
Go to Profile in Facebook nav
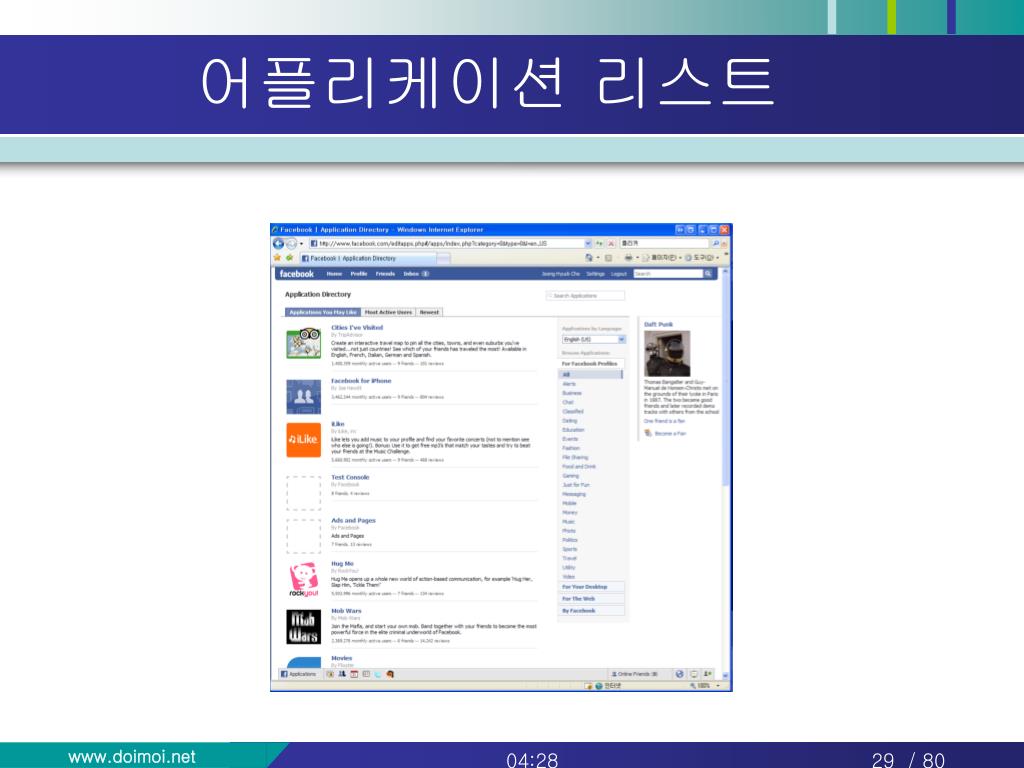tap(359, 274)
